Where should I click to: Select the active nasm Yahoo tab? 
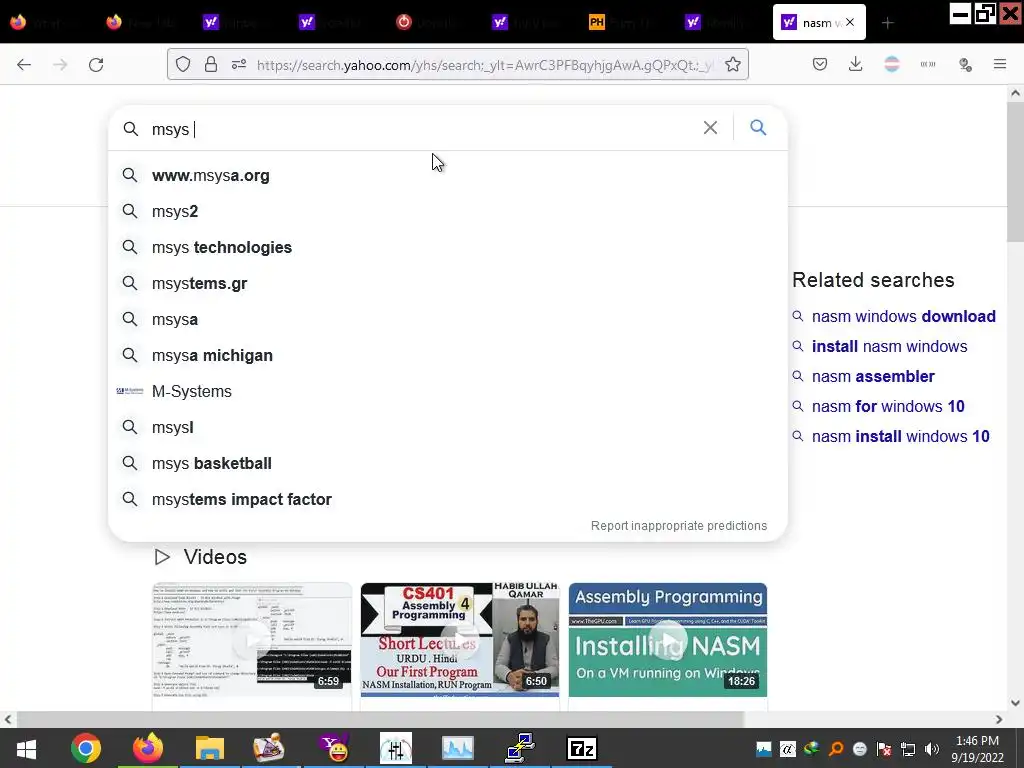819,22
